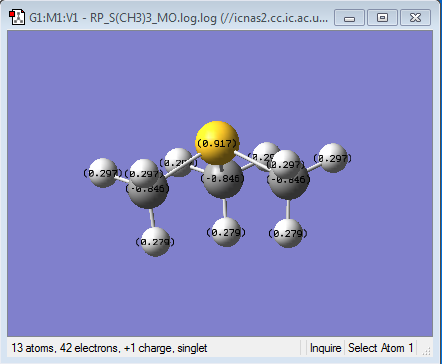Click hydrogen 0.297 atop the left carbon
442x364 pixels.
tap(144, 173)
